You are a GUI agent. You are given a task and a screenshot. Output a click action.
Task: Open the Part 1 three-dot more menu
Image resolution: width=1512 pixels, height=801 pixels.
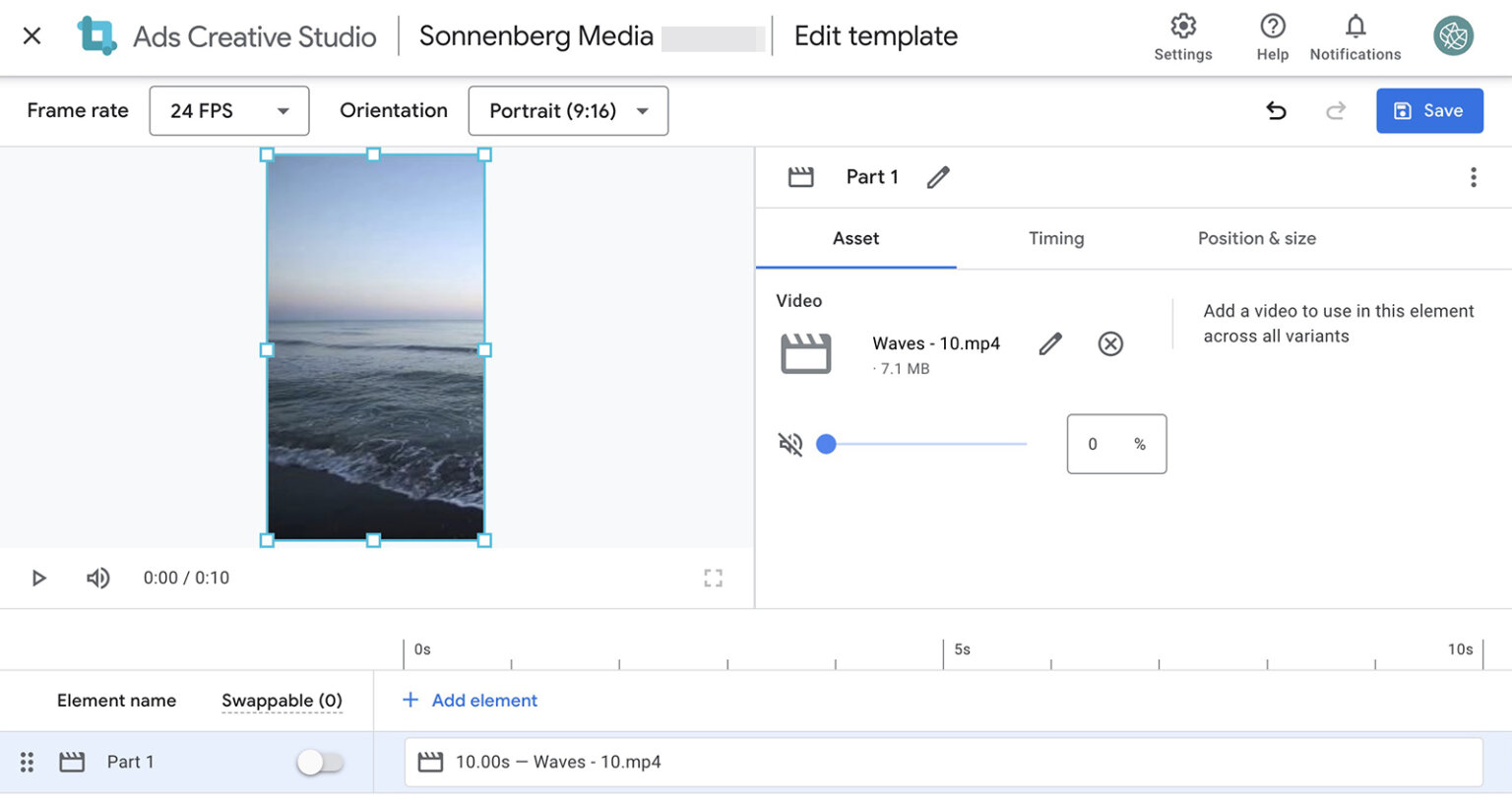tap(1473, 177)
